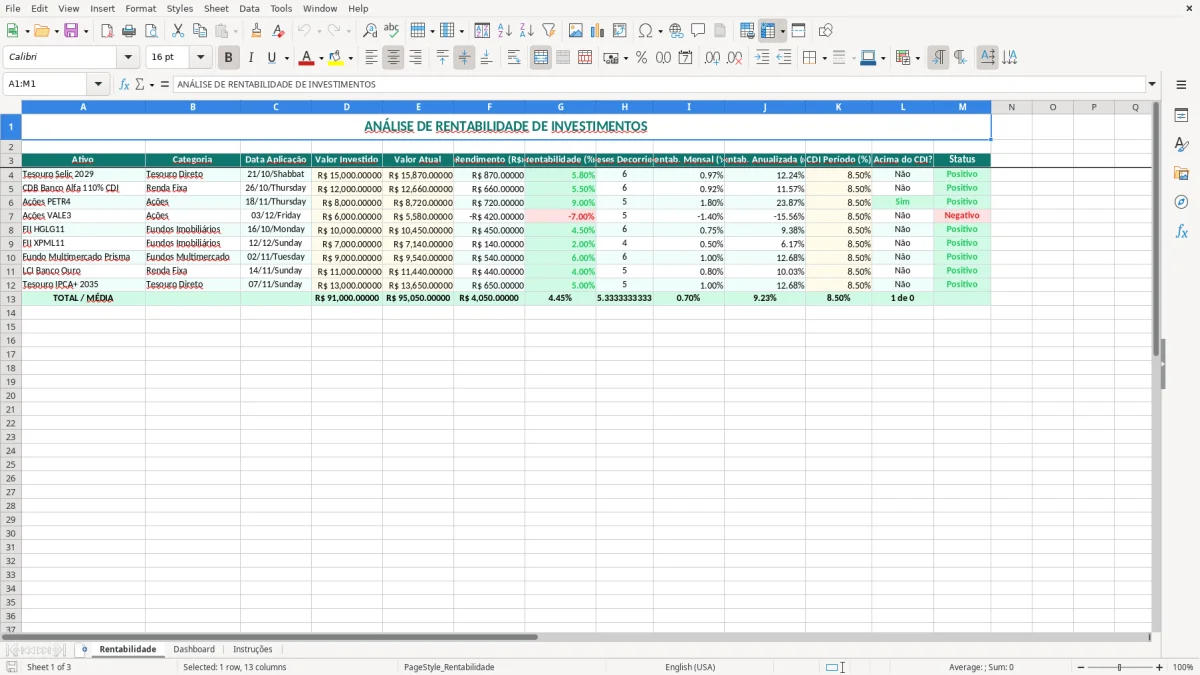Apply the red font color swatch
The width and height of the screenshot is (1200, 675).
coord(307,58)
